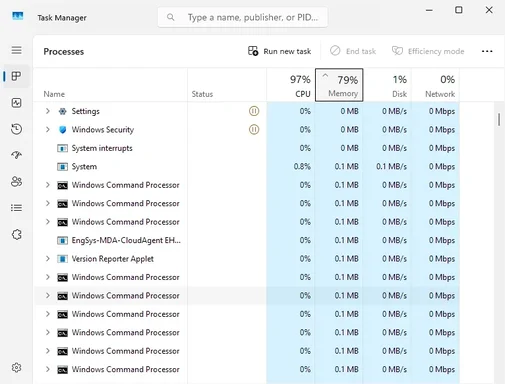Click the EngSys-MDA-CloudAgent process icon
Viewport: 505px width, 384px height.
pos(62,240)
